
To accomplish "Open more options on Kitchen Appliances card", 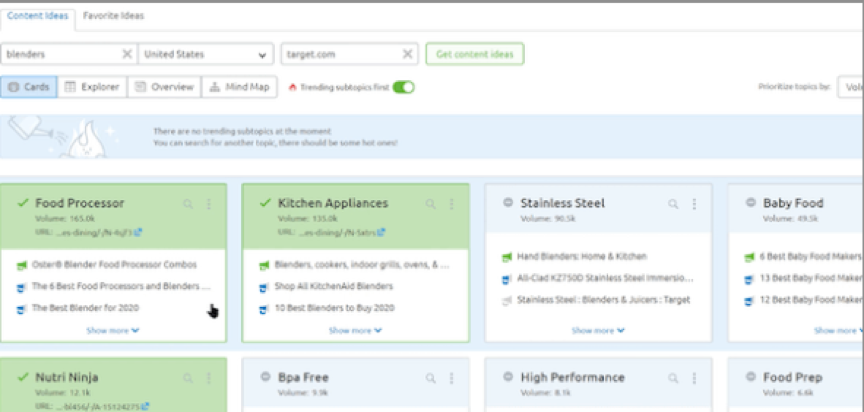I will (x=451, y=204).
